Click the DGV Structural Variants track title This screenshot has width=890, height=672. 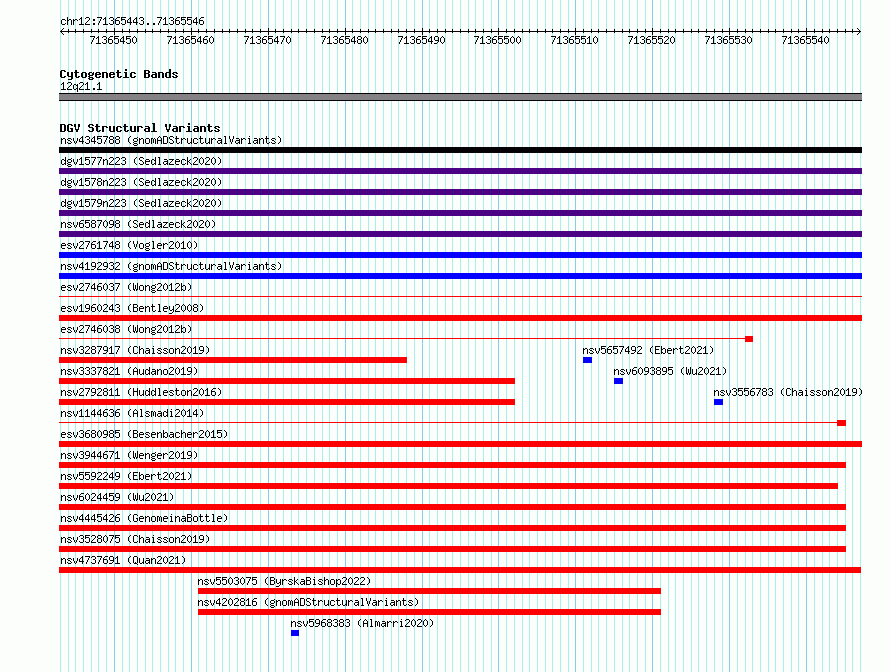coord(140,128)
